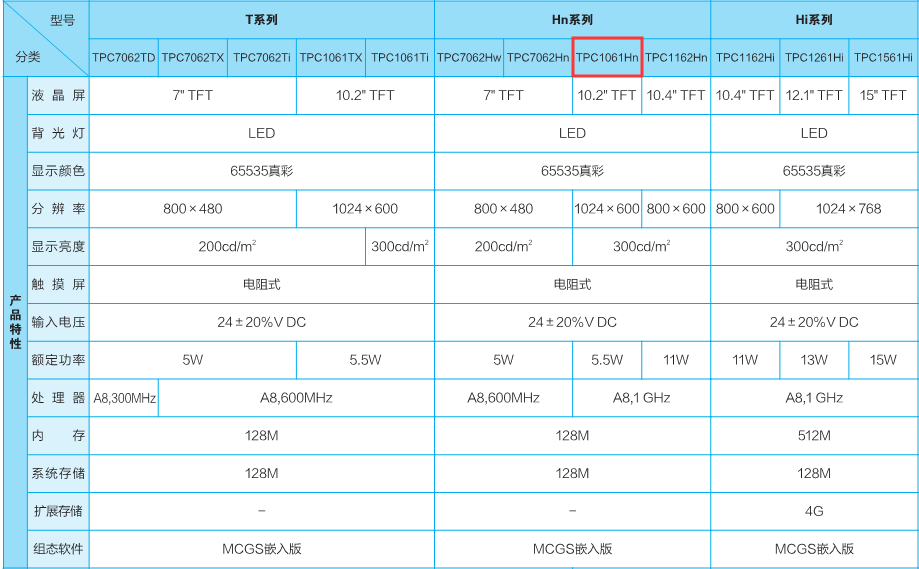This screenshot has height=569, width=919.
Task: Click the TPC7062Hw model cell
Action: [469, 58]
